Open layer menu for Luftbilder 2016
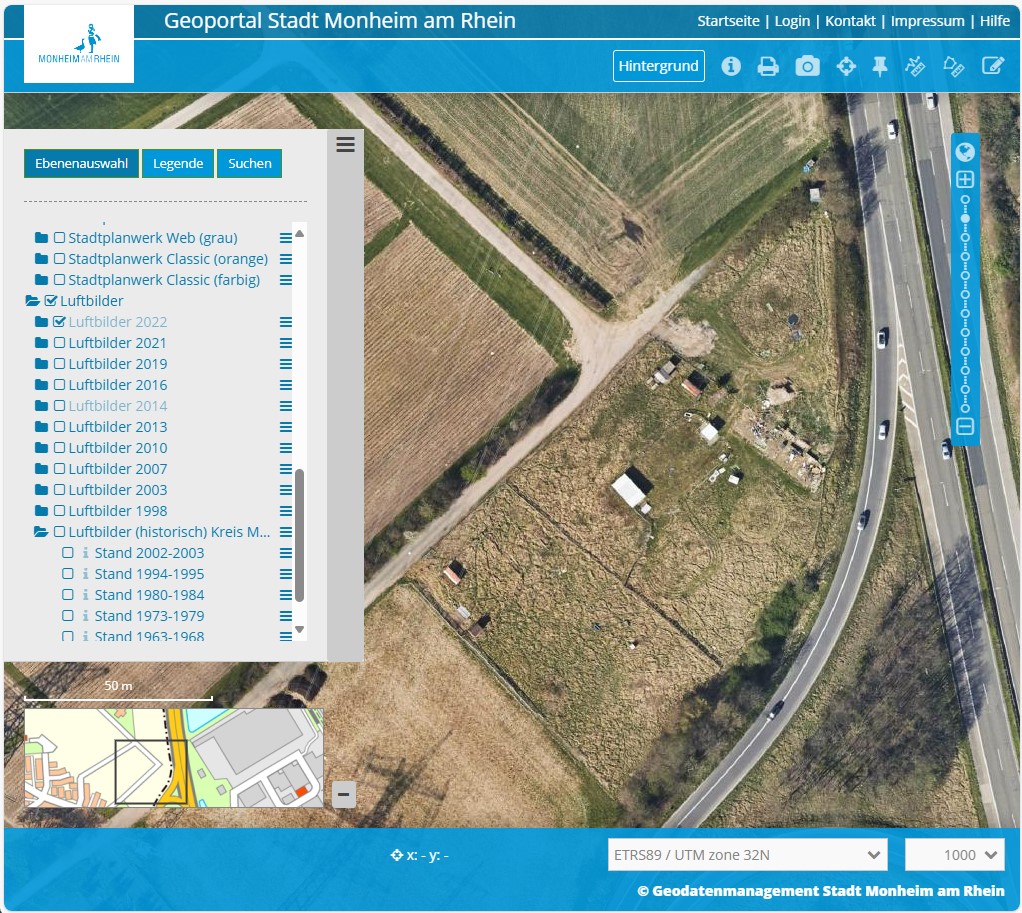This screenshot has width=1022, height=913. 285,384
